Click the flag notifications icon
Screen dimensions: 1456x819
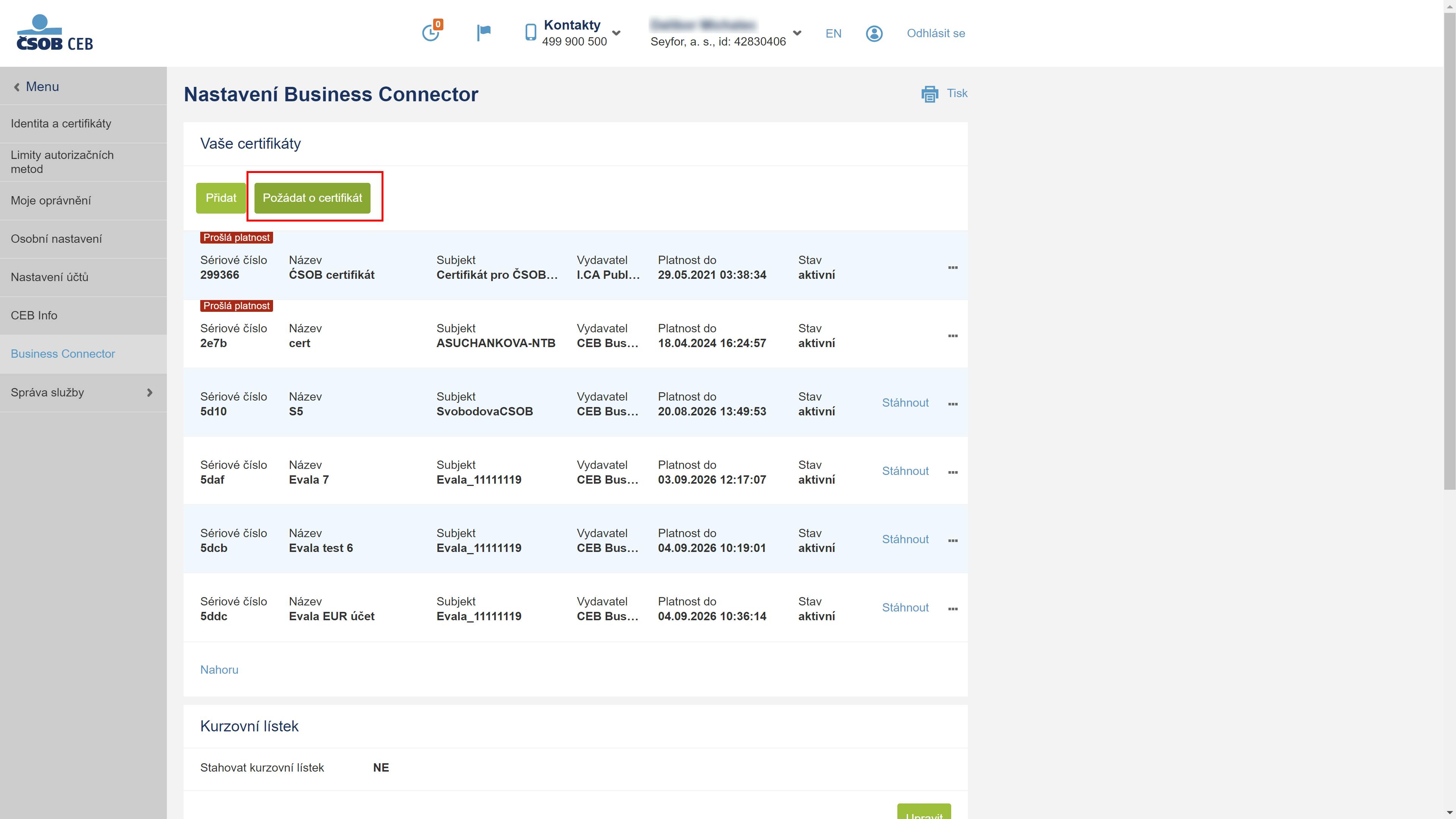484,33
